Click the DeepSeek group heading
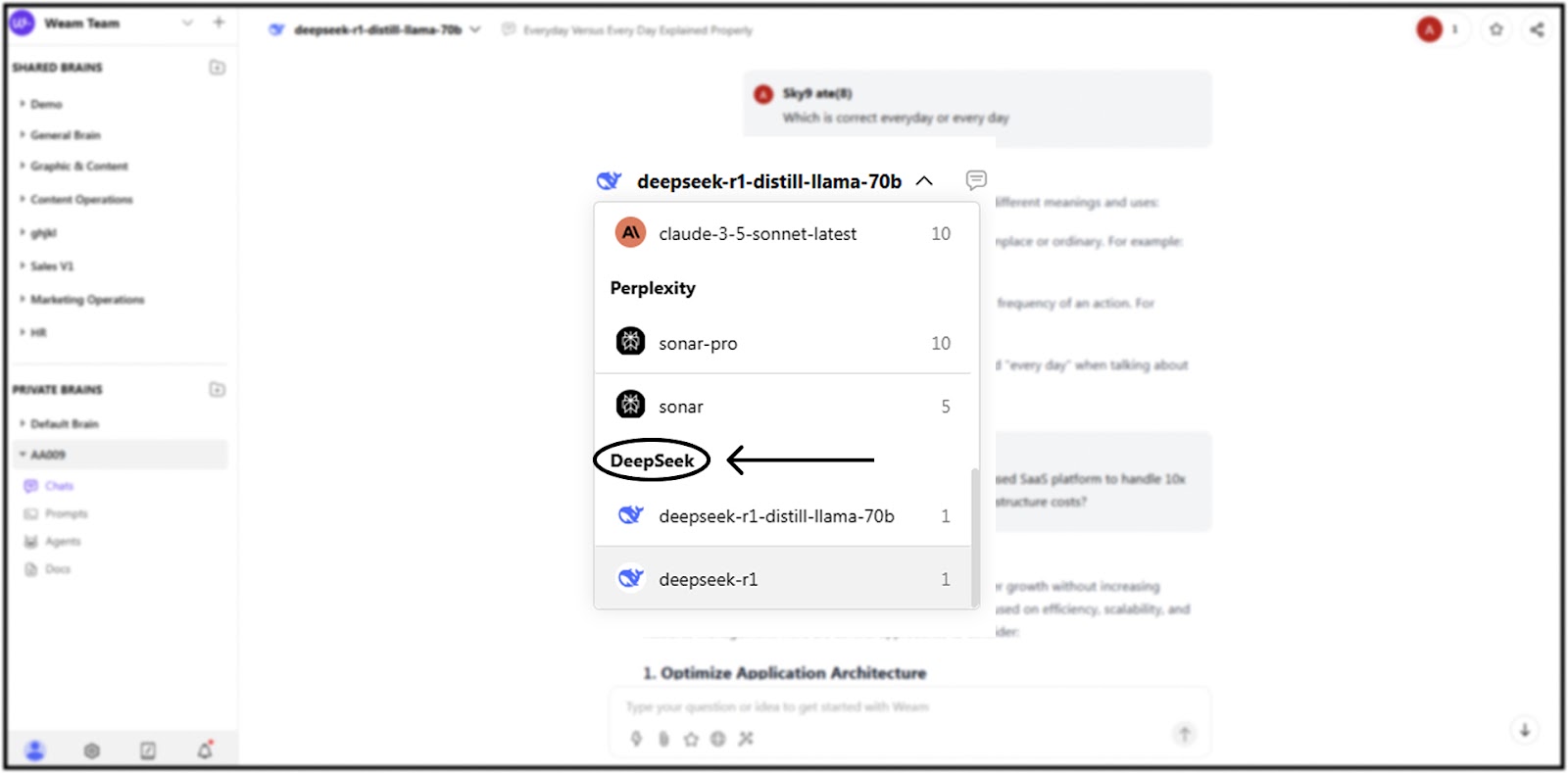The width and height of the screenshot is (1568, 773). [x=652, y=460]
